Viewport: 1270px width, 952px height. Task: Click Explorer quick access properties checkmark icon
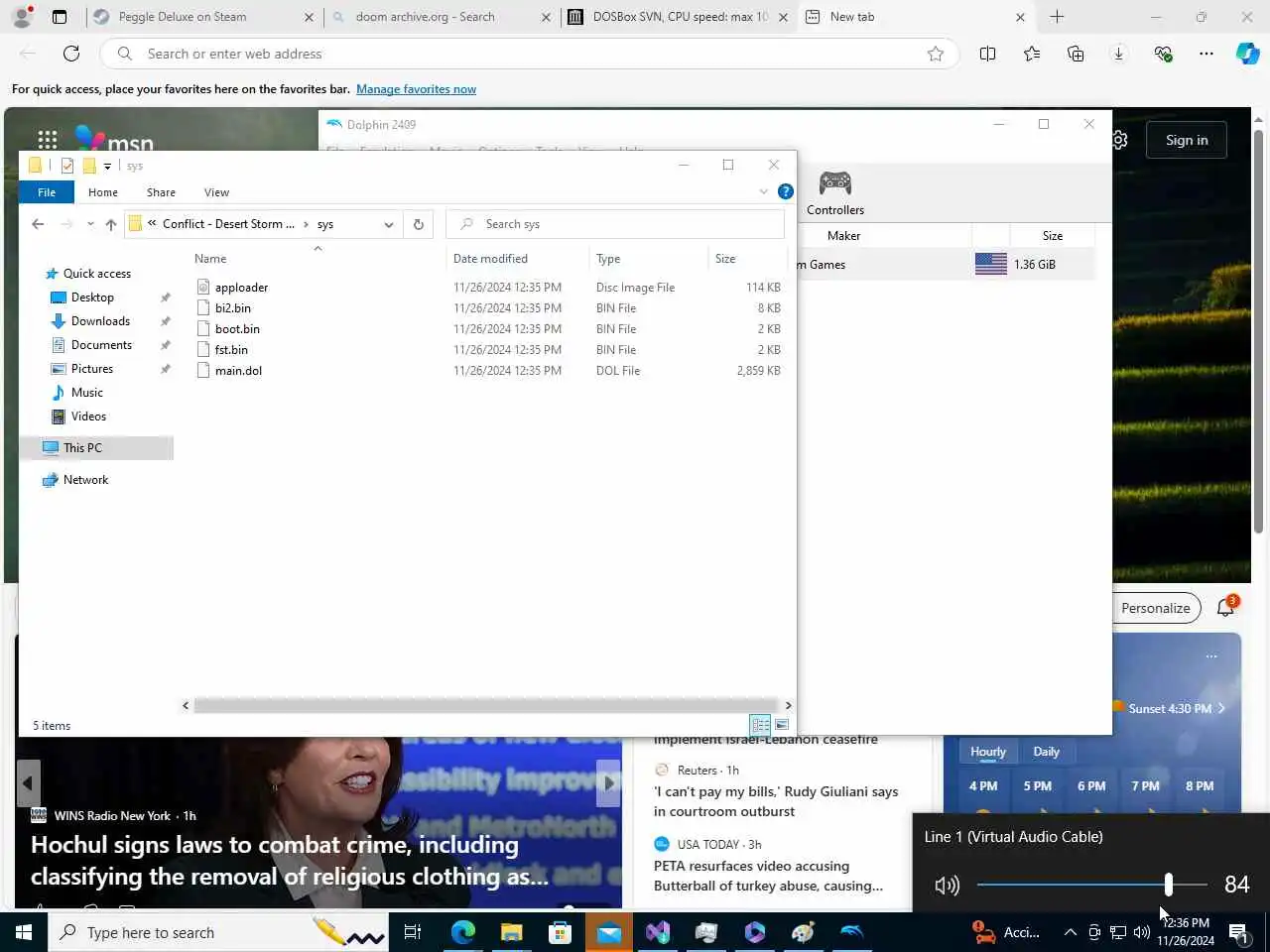(x=67, y=166)
